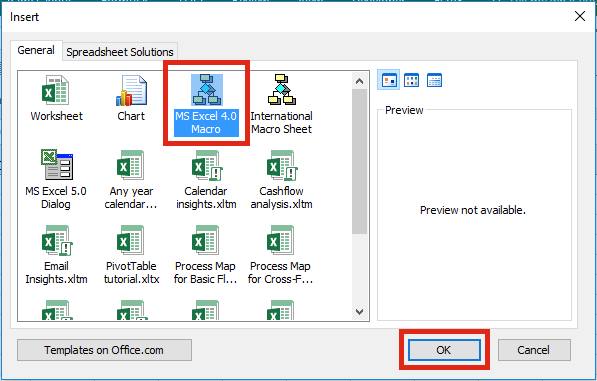This screenshot has width=597, height=381.
Task: Open the Spreadsheet Solutions tab
Action: 120,52
